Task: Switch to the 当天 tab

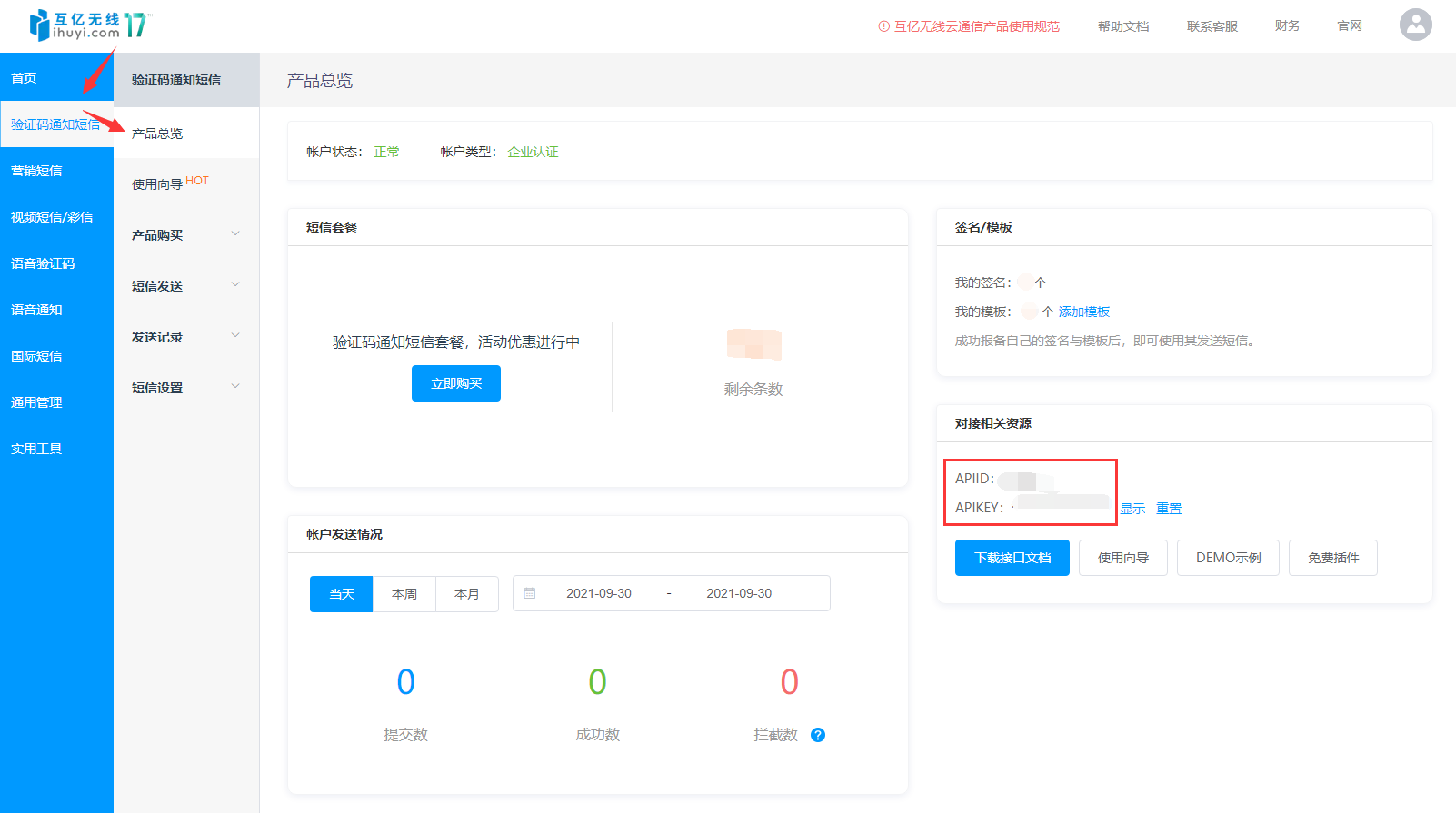Action: [342, 594]
